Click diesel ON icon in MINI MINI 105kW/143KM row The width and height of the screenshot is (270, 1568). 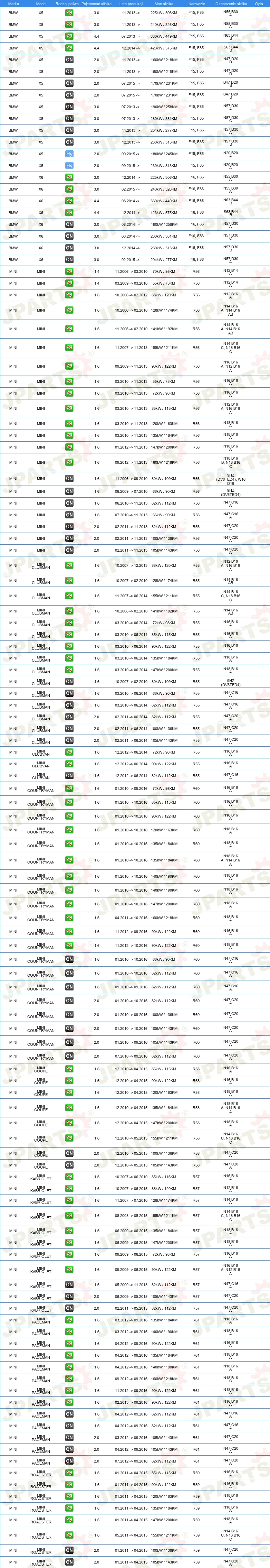coord(69,550)
